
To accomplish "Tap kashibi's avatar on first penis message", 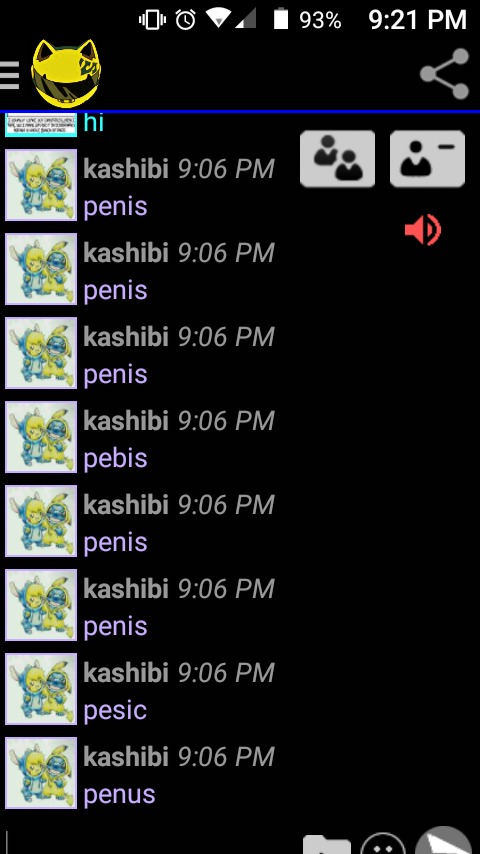I will [x=41, y=185].
